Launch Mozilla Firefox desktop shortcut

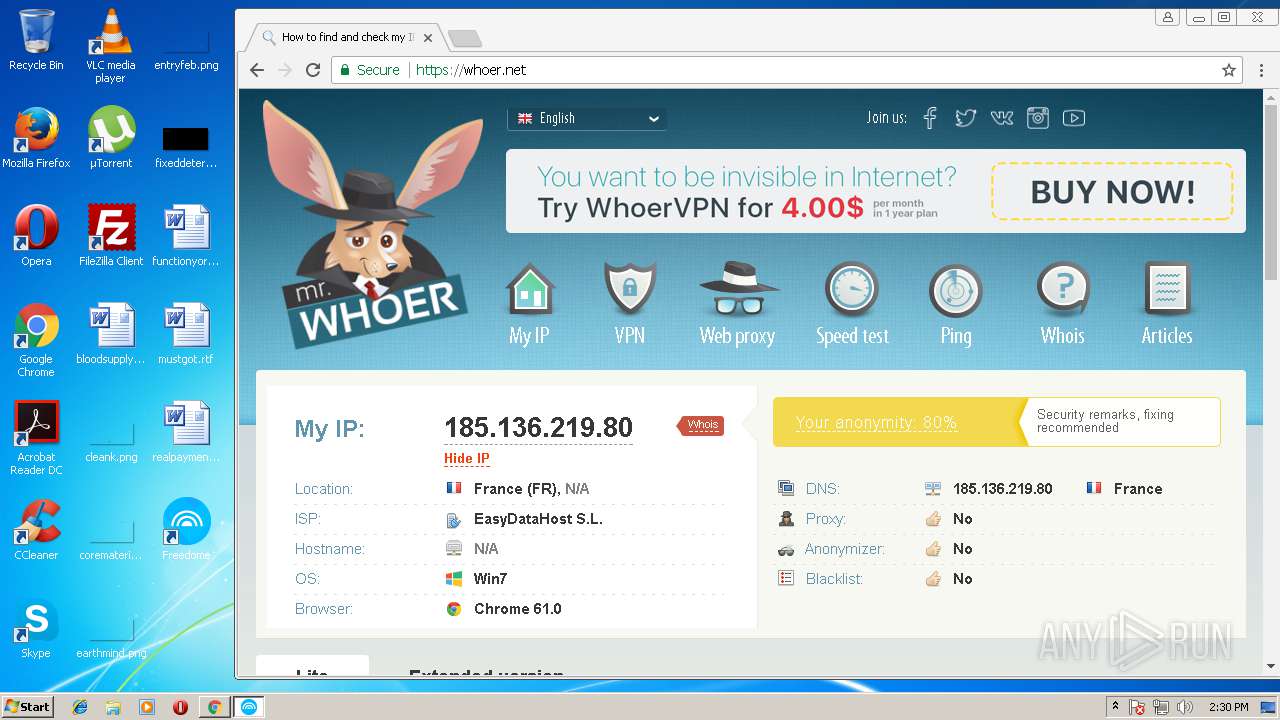[x=36, y=138]
